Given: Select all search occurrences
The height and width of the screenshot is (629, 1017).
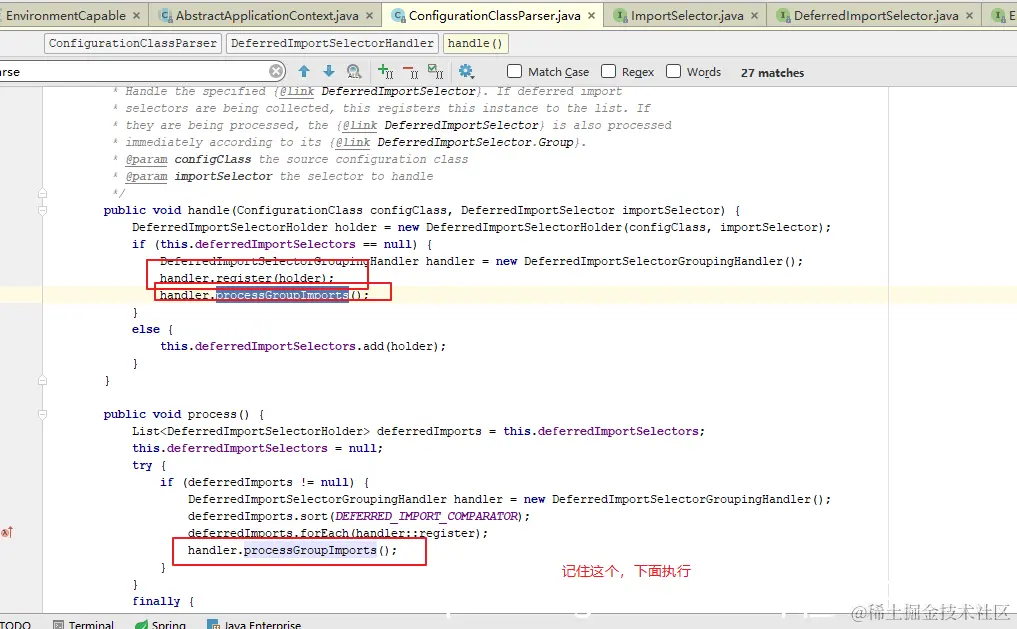Looking at the screenshot, I should point(435,71).
